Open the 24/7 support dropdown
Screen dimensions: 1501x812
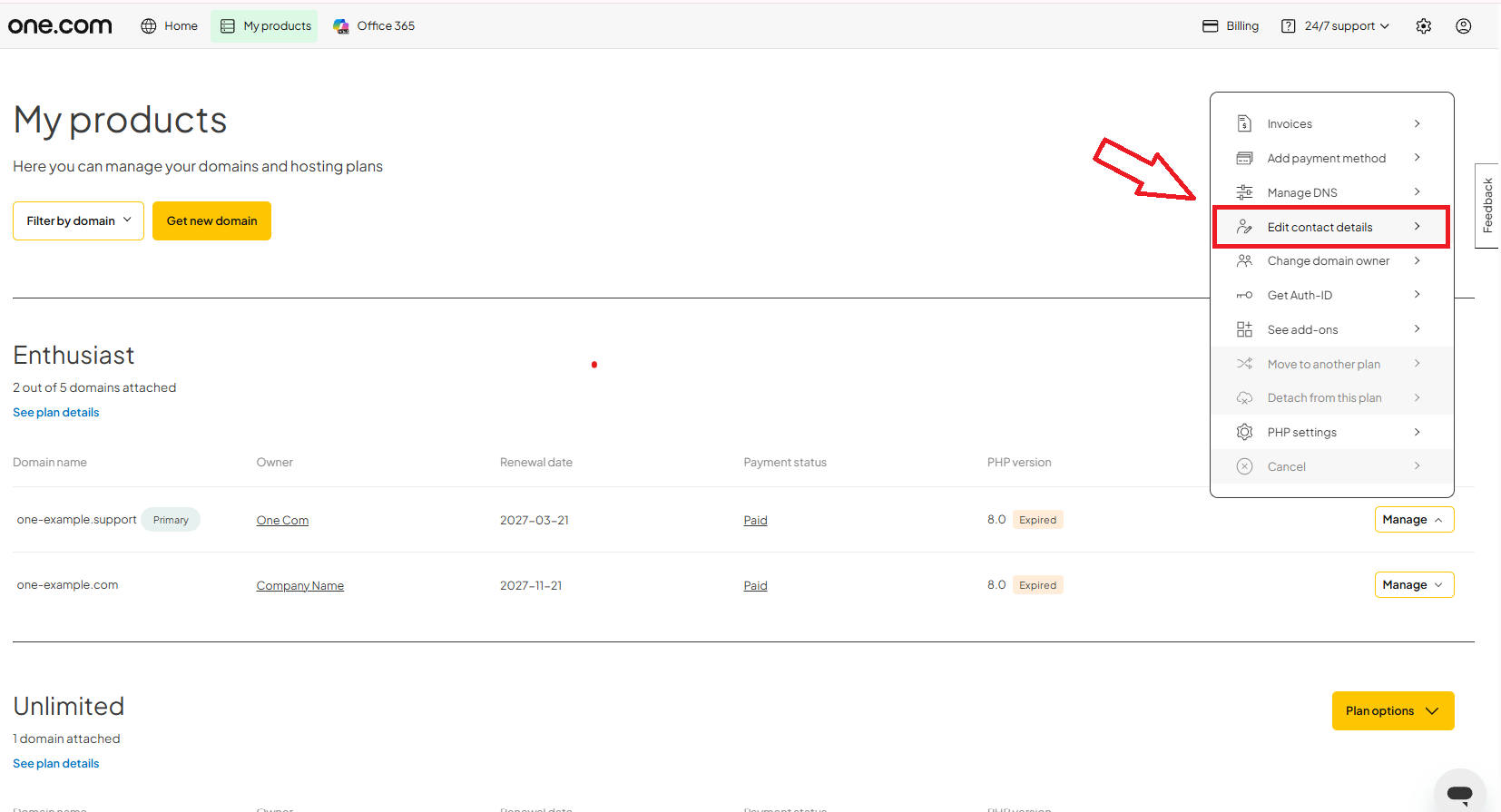coord(1336,26)
